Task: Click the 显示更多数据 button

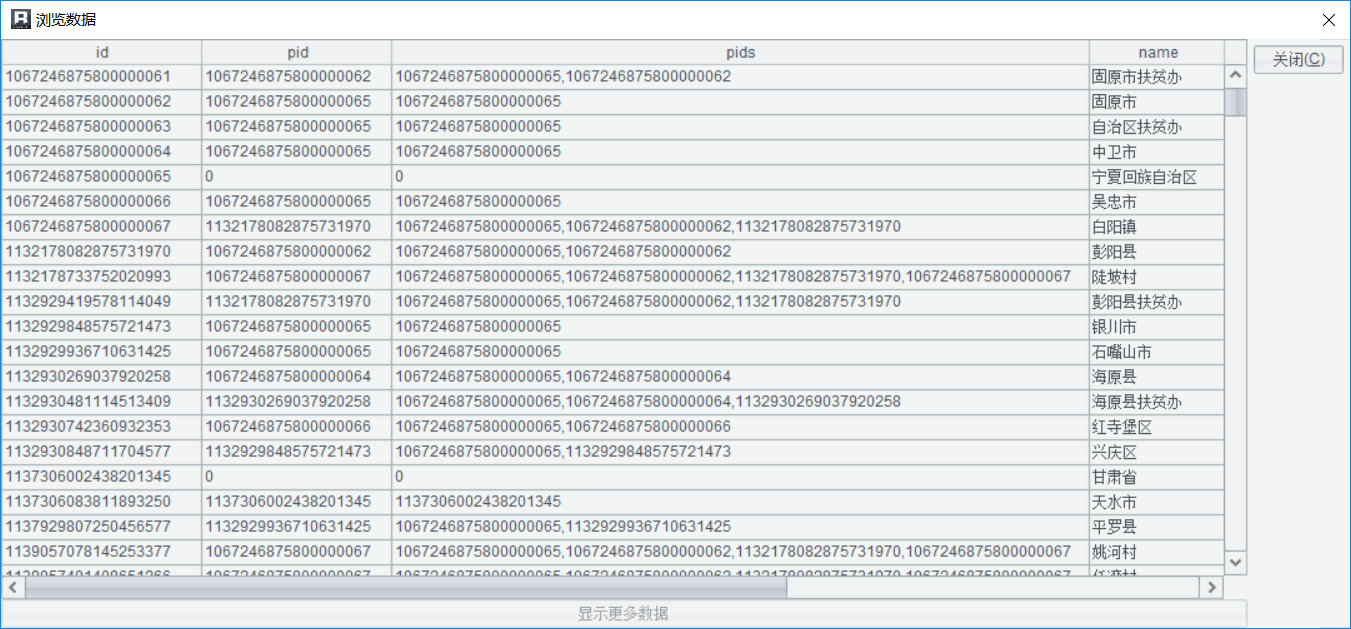Action: click(x=623, y=613)
